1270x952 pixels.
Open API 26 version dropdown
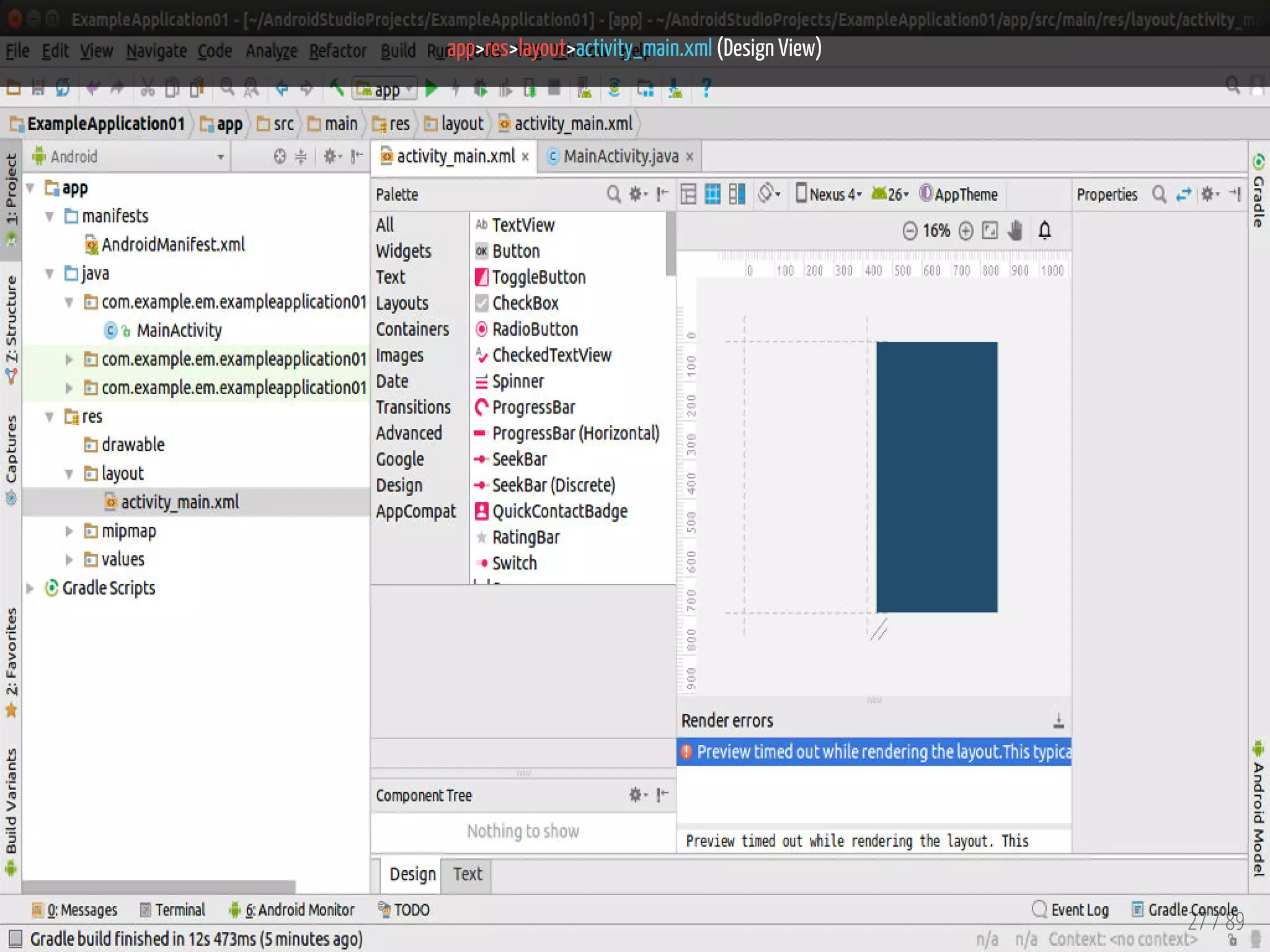tap(890, 194)
